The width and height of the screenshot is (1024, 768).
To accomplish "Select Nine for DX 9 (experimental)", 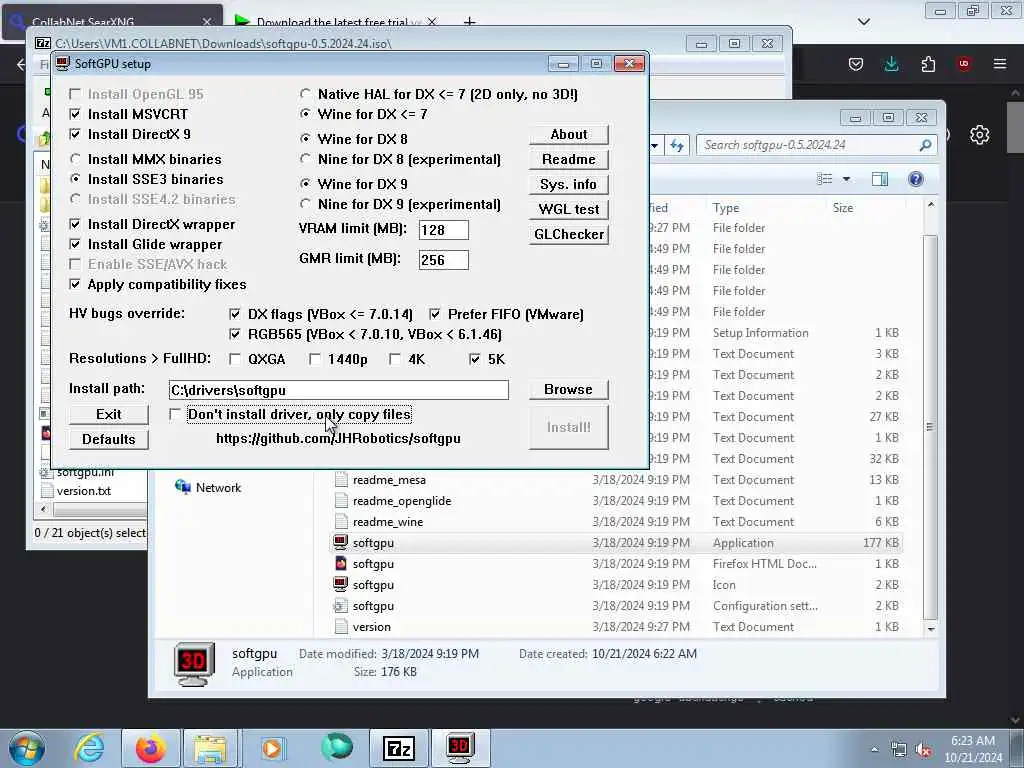I will point(305,204).
